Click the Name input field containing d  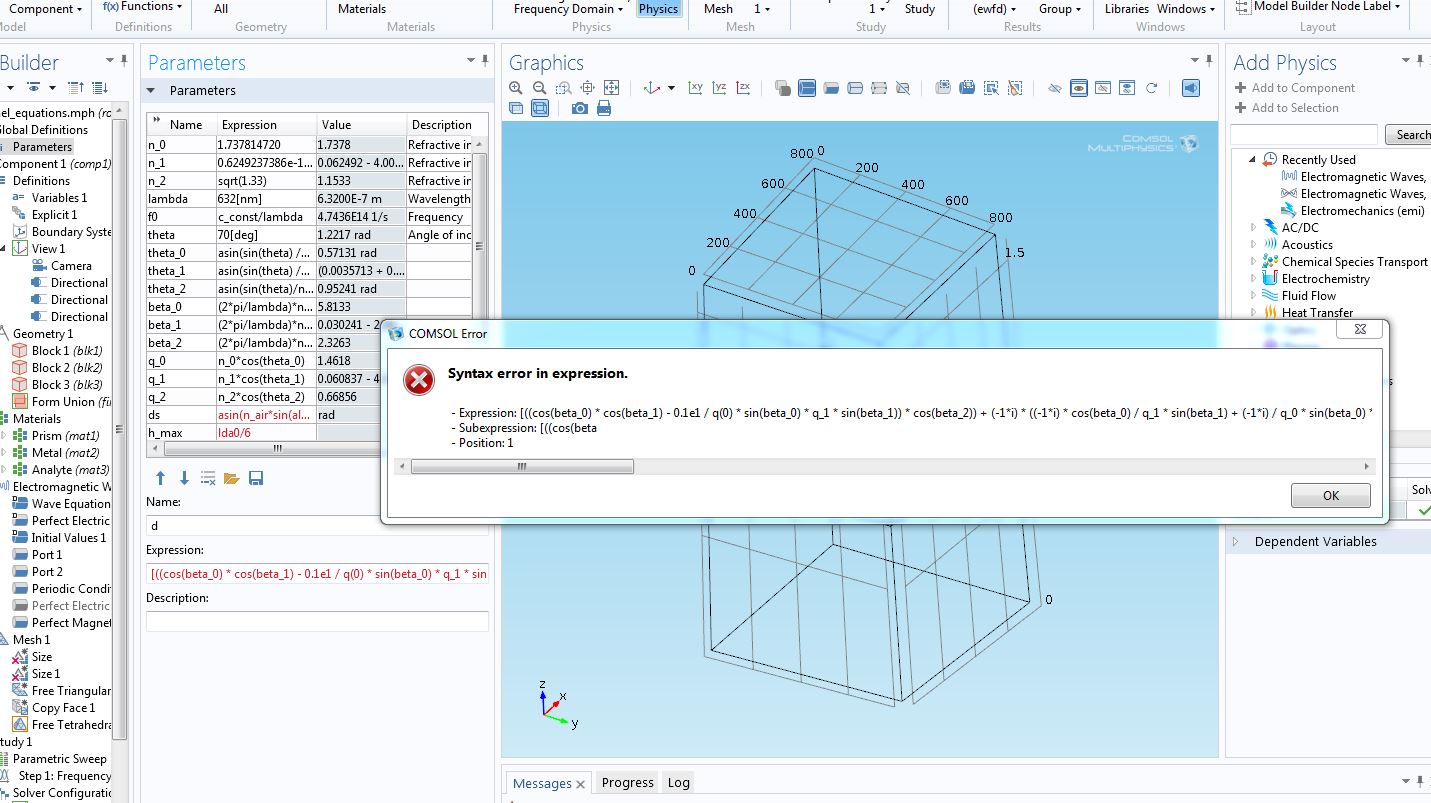317,525
